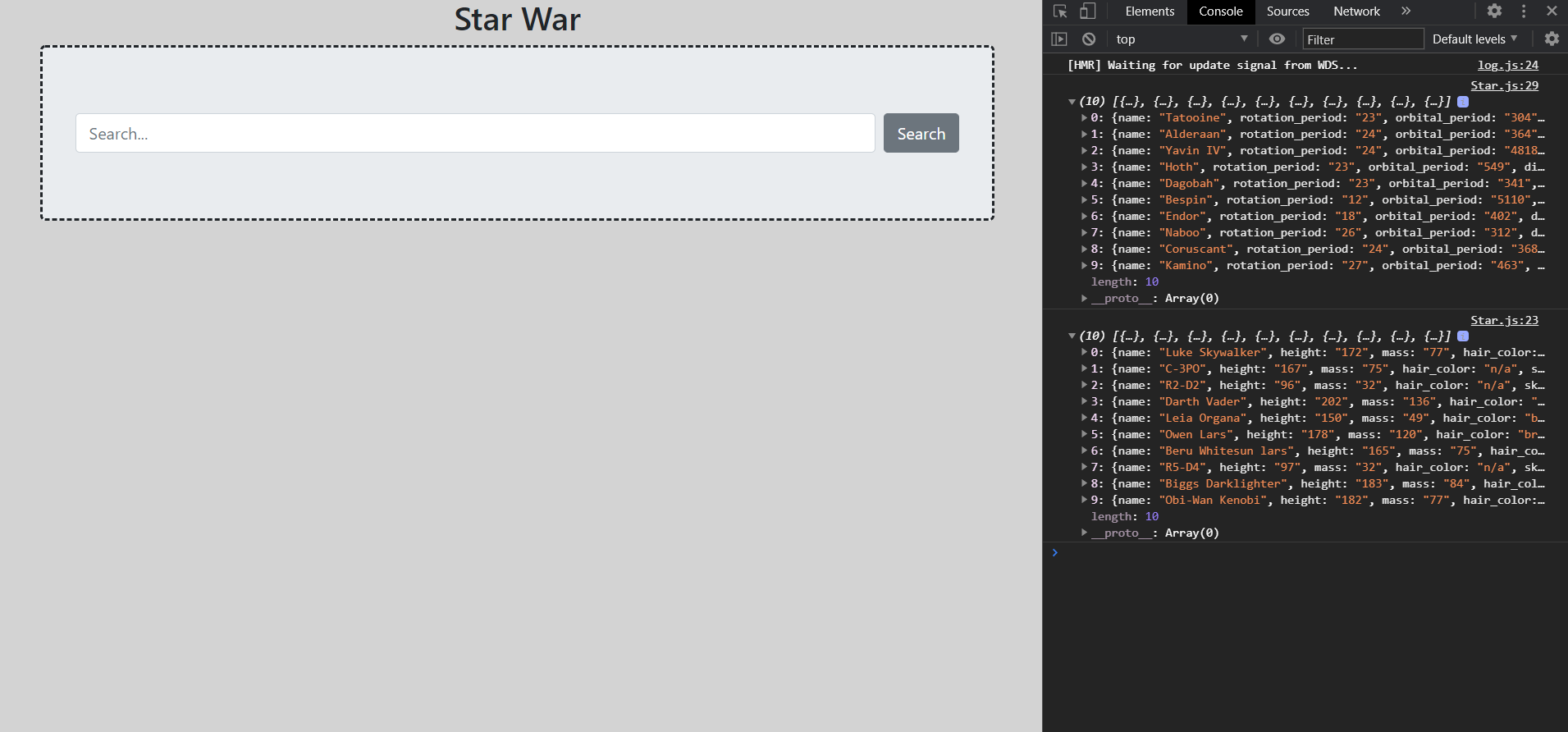Expand the Biggs Darklighter object entry

pos(1084,484)
